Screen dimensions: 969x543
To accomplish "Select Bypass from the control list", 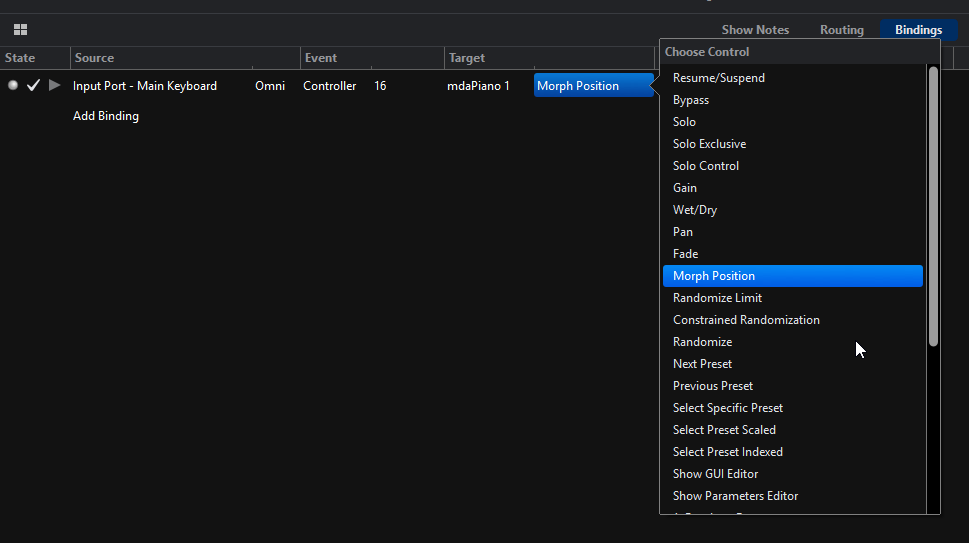I will pos(793,100).
